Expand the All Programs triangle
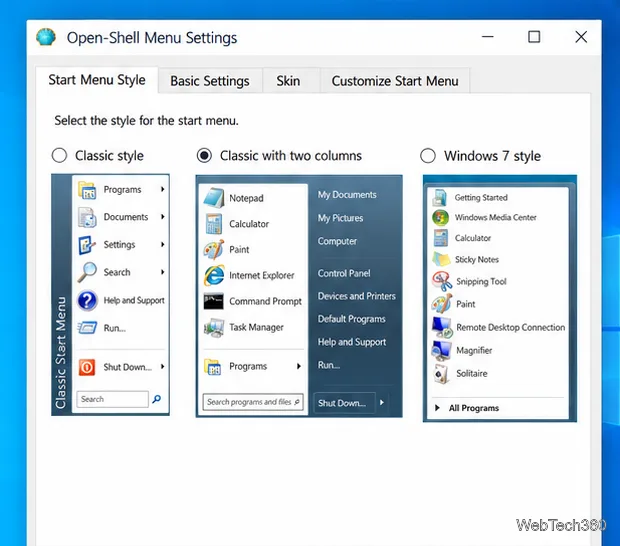Screen dimensions: 620x546 437,408
